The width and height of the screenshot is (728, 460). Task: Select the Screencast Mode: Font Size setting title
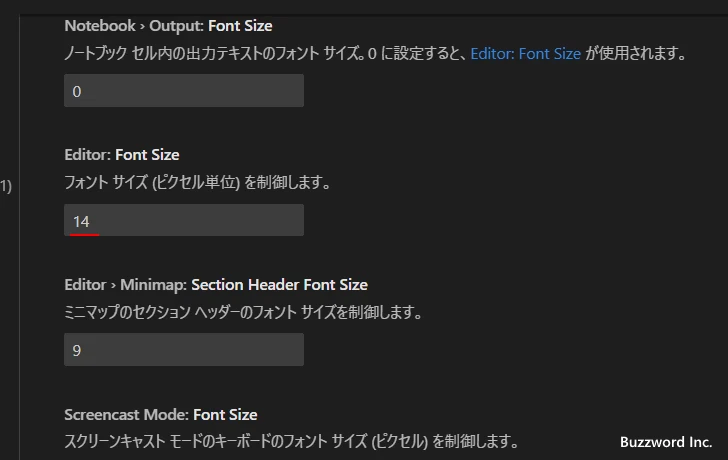click(x=161, y=415)
